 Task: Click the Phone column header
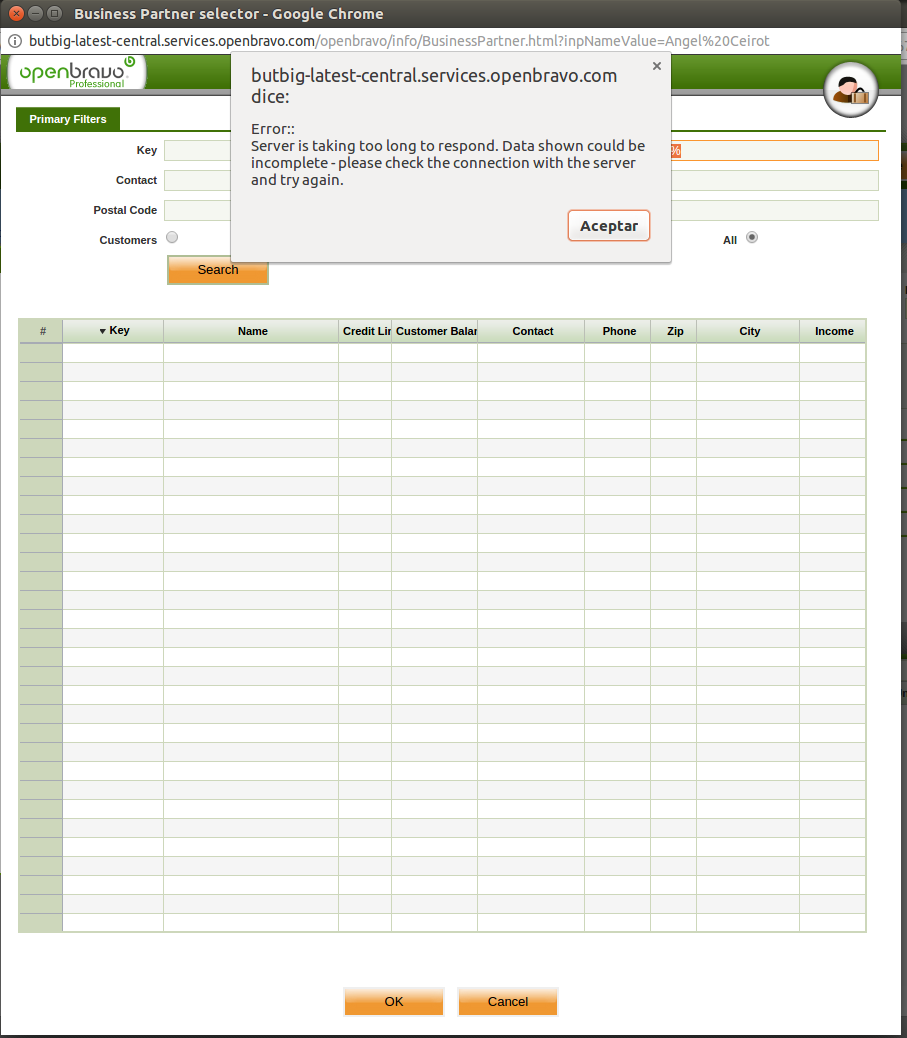coord(618,331)
